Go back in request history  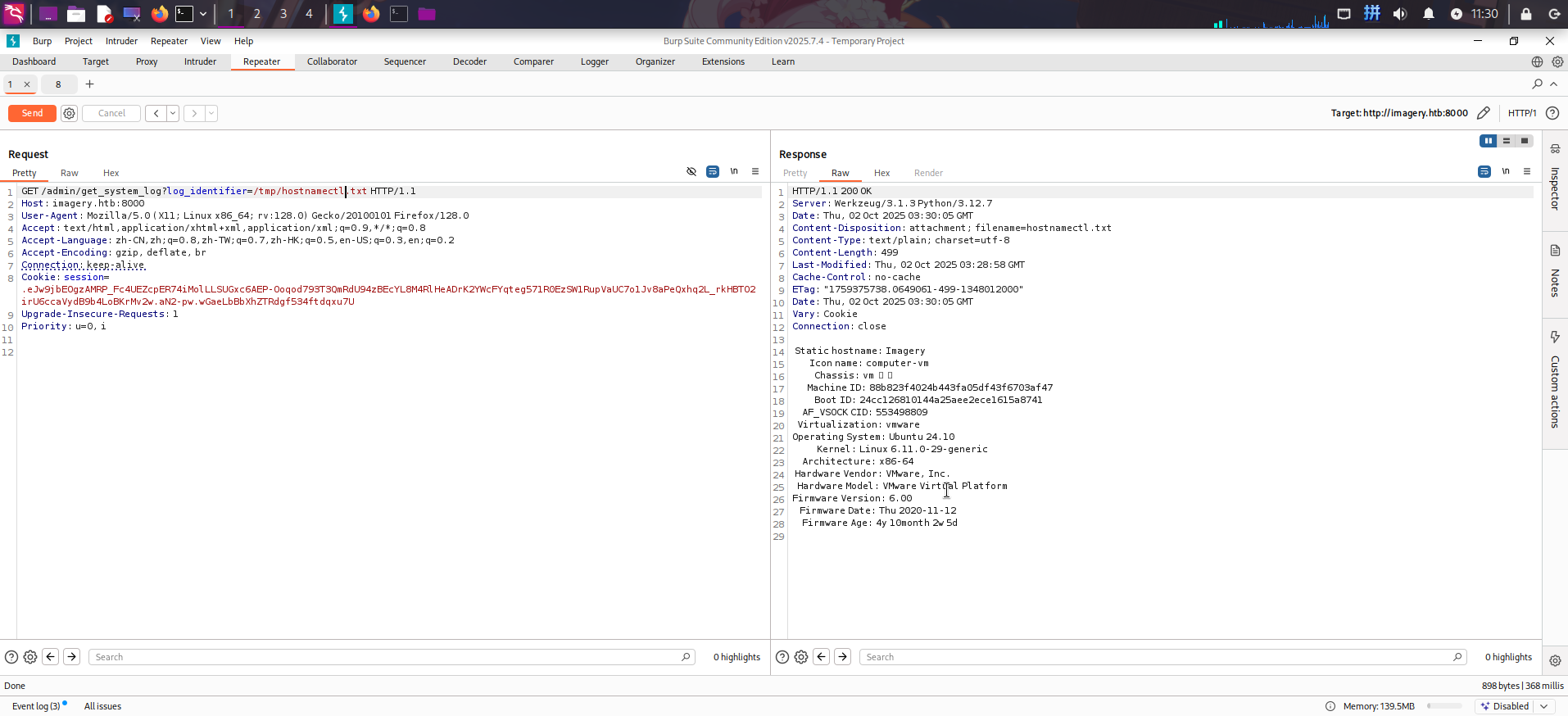(x=156, y=114)
